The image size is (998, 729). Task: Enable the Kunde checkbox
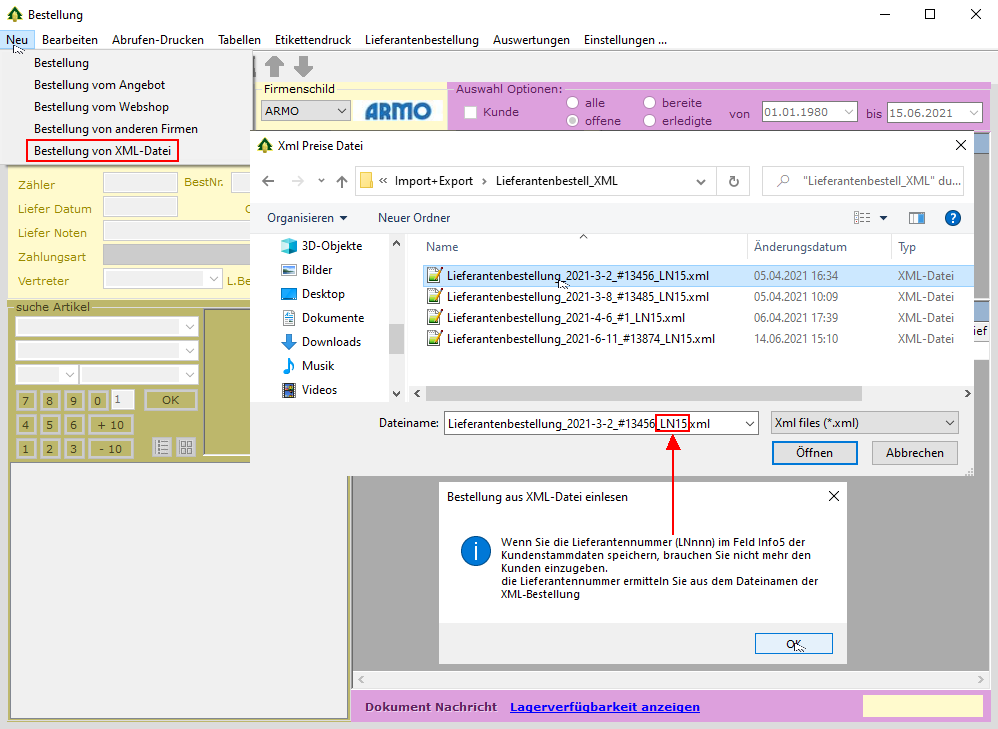point(470,113)
